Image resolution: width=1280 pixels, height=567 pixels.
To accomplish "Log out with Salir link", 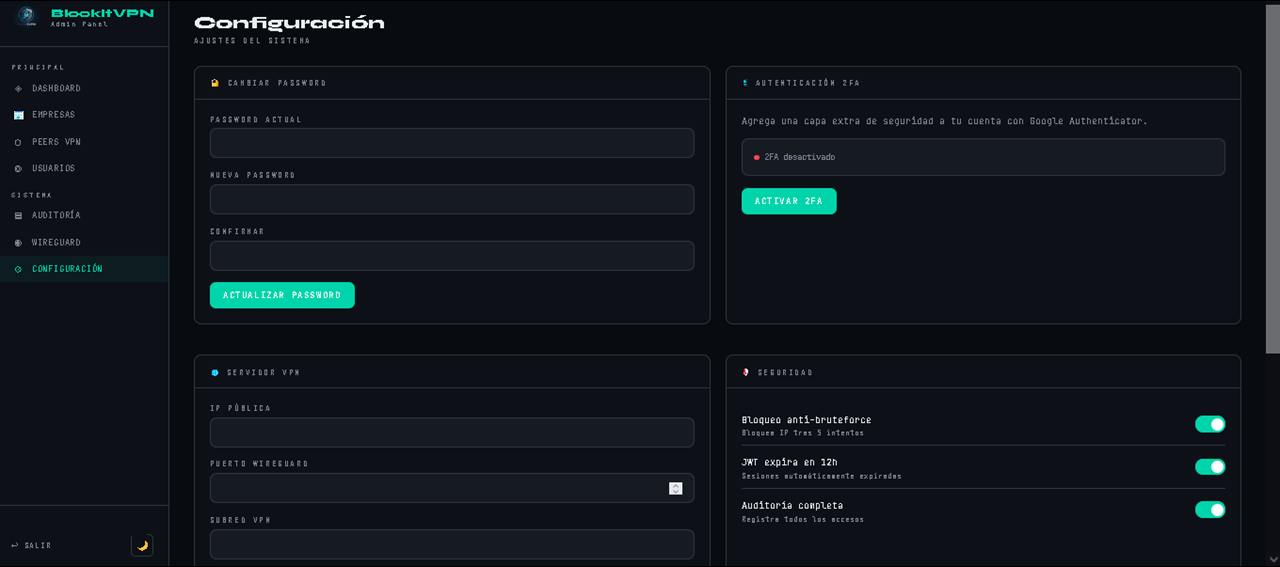I will click(31, 546).
